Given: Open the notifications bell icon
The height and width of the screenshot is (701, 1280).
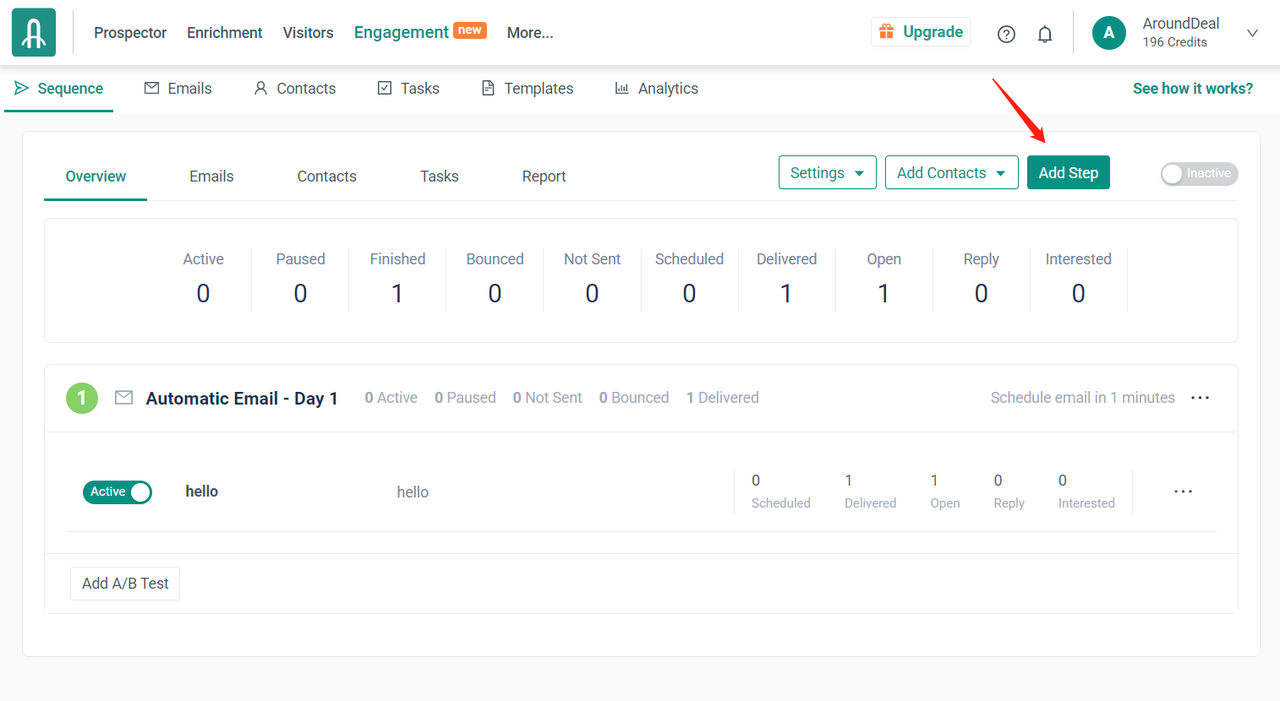Looking at the screenshot, I should pos(1045,34).
